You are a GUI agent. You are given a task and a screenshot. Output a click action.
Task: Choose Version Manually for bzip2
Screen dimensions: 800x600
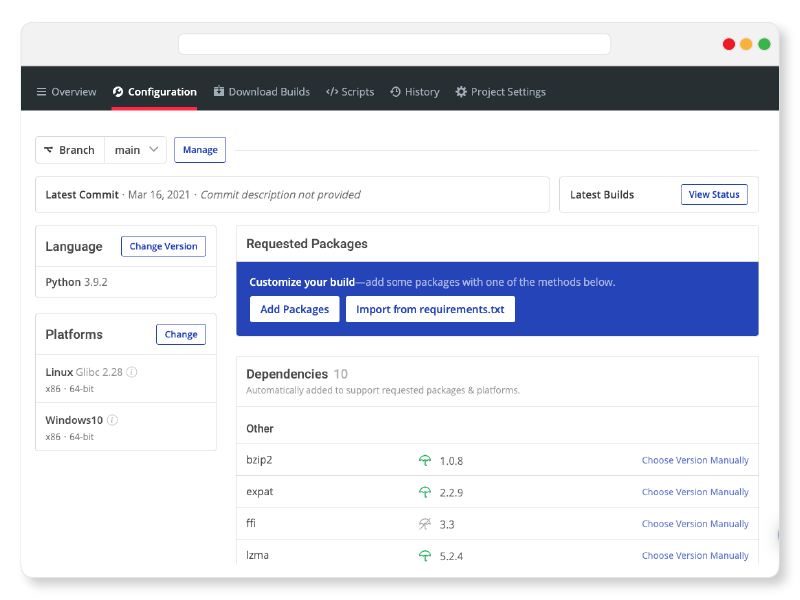pyautogui.click(x=695, y=460)
